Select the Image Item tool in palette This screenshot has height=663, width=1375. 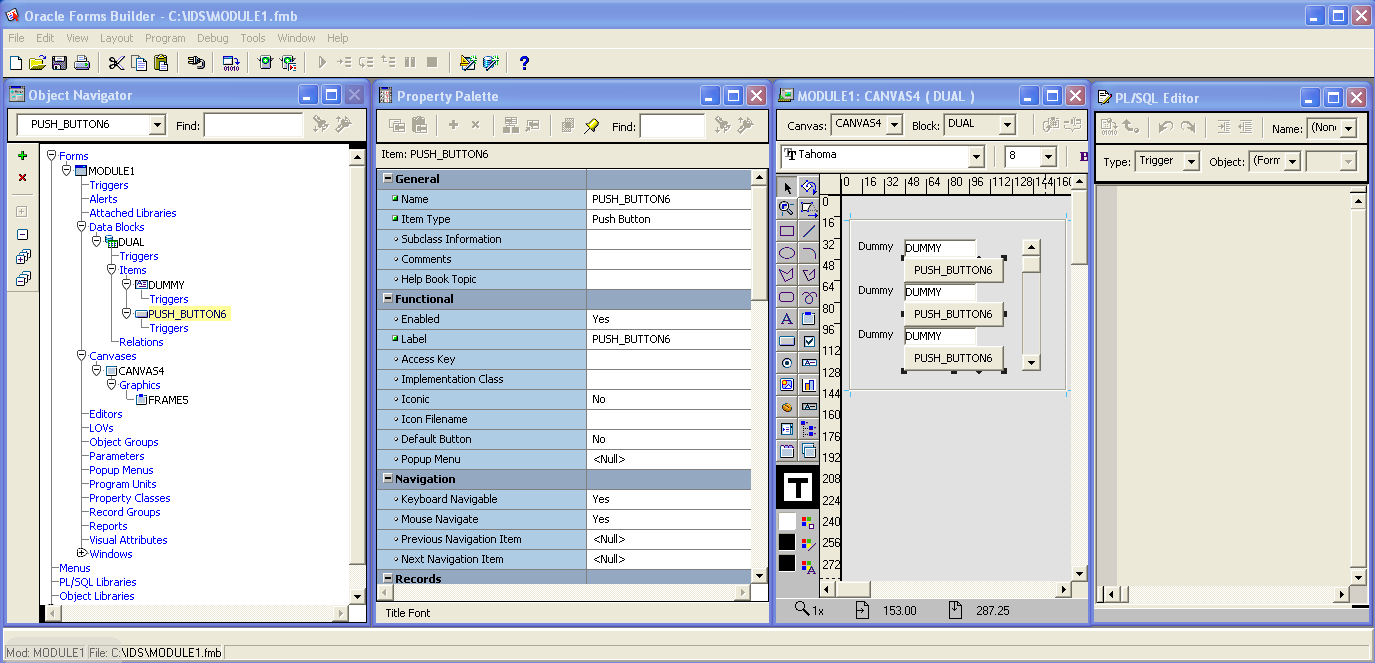[x=787, y=385]
